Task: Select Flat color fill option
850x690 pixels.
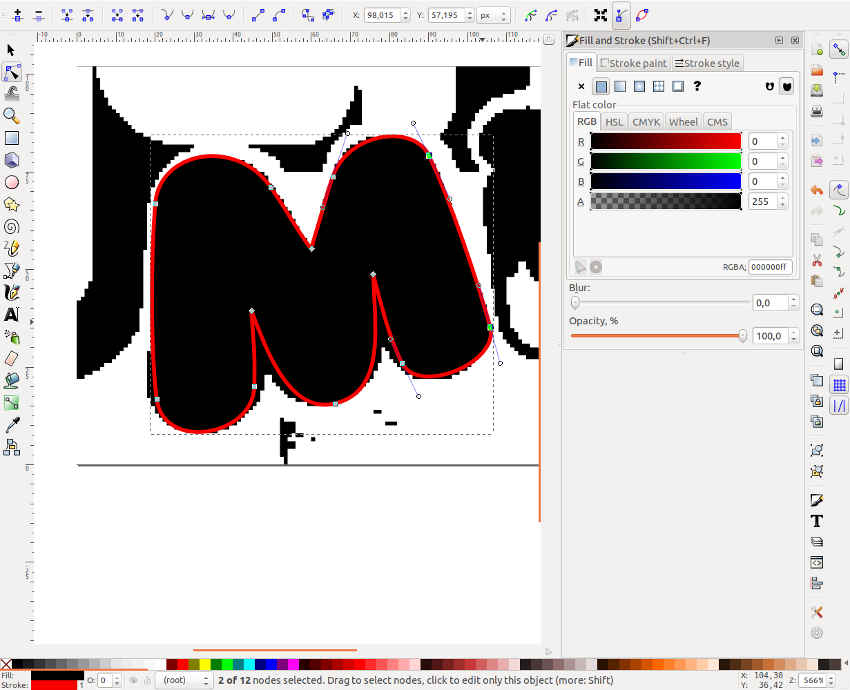Action: pyautogui.click(x=601, y=86)
